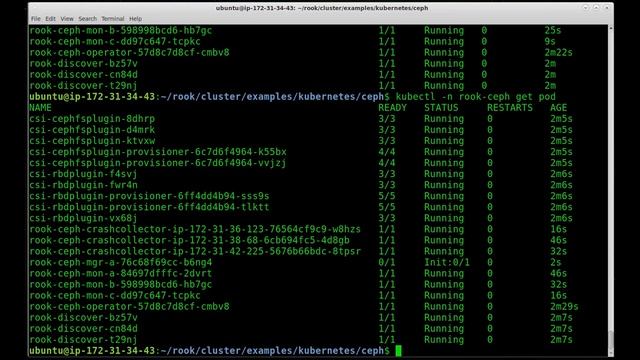
Task: Click the 0/1 ready value for mgr-a
Action: 387,262
